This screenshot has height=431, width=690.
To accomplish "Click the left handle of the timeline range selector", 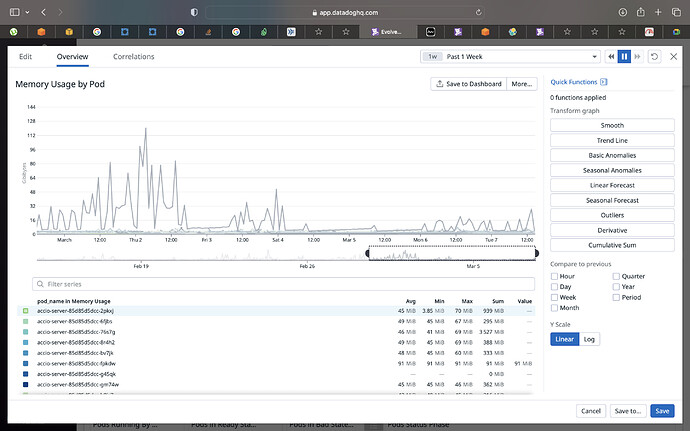I will pos(367,253).
